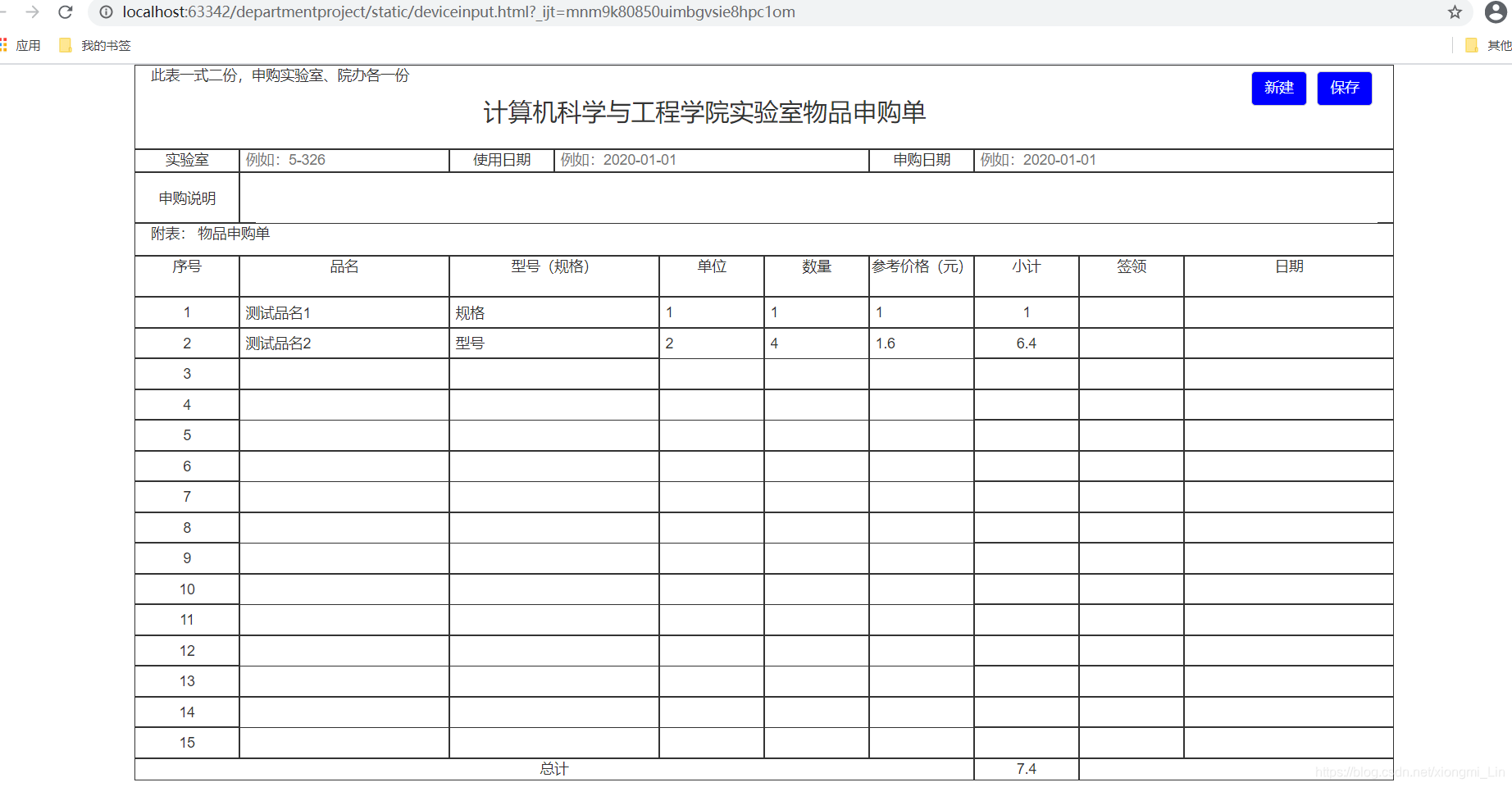This screenshot has width=1512, height=787.
Task: Click the form title 计算机科学与工程学院实验室物品申购单
Action: pos(704,112)
